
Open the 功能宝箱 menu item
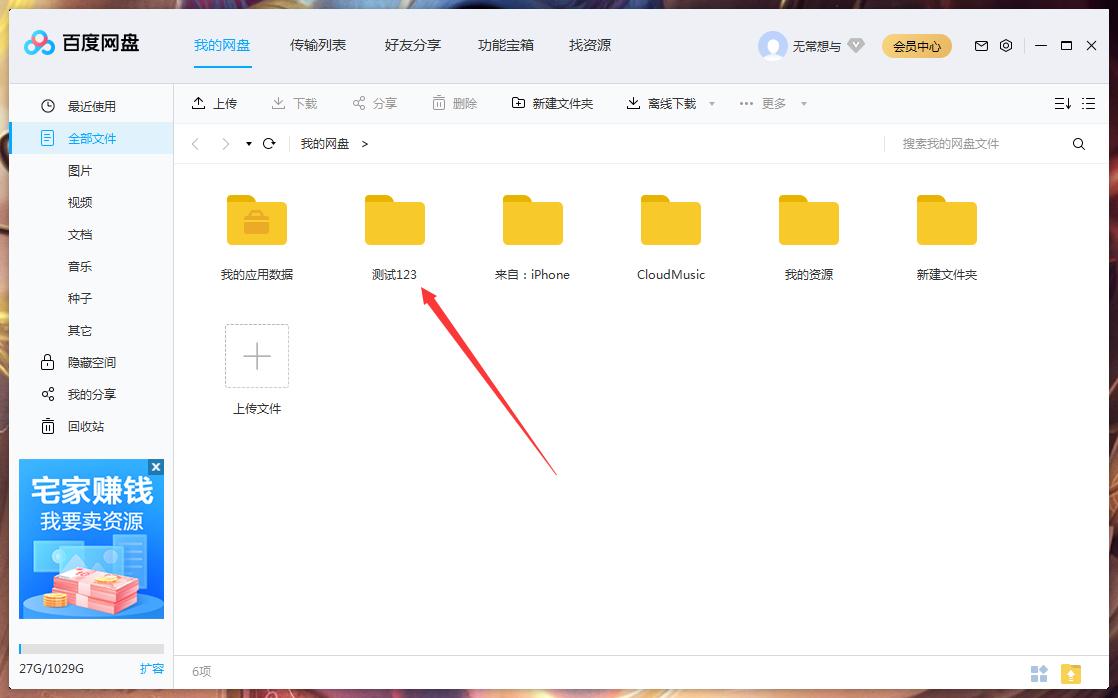[x=505, y=45]
